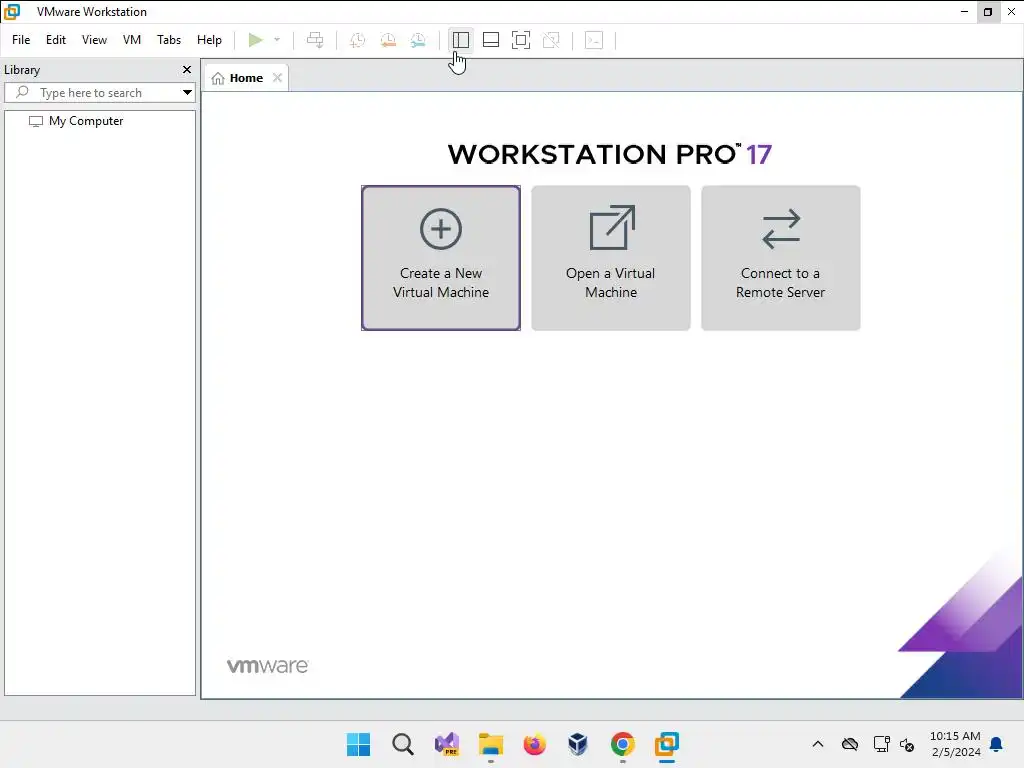The image size is (1024, 768).
Task: Click the muted volume tray icon
Action: (x=907, y=744)
